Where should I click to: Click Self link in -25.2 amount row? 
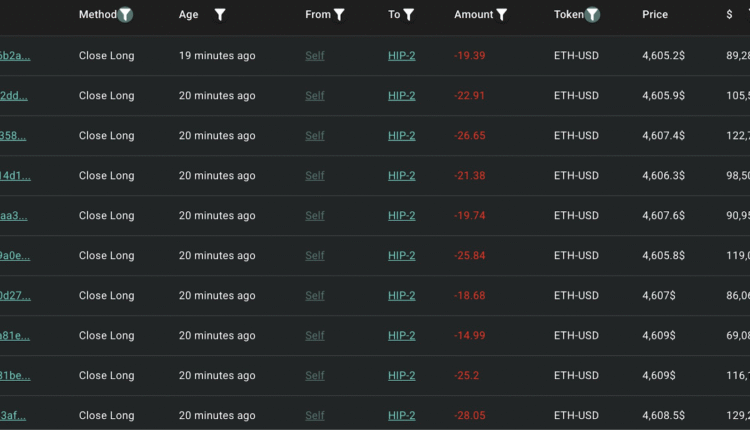(314, 376)
